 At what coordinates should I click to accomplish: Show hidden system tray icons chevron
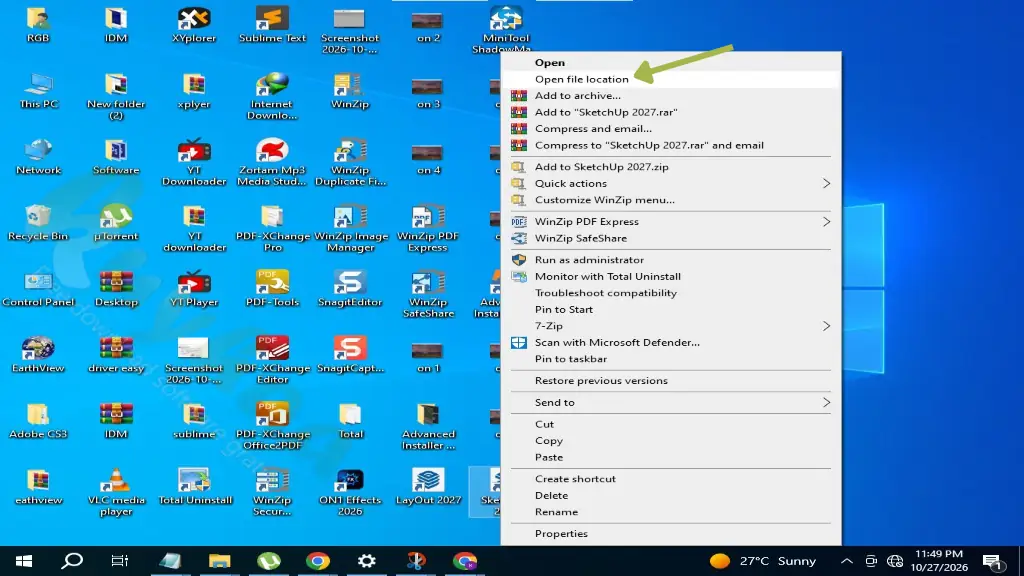click(846, 561)
